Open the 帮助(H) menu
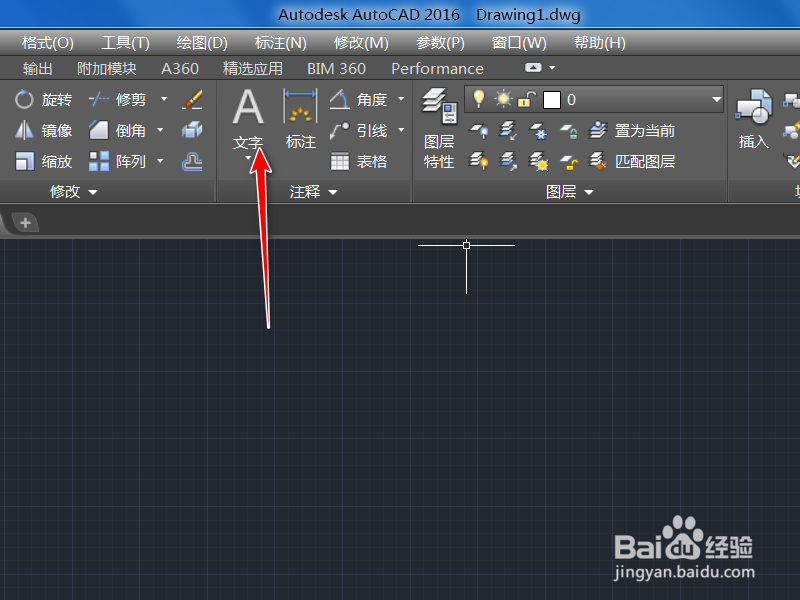The height and width of the screenshot is (600, 800). click(599, 43)
